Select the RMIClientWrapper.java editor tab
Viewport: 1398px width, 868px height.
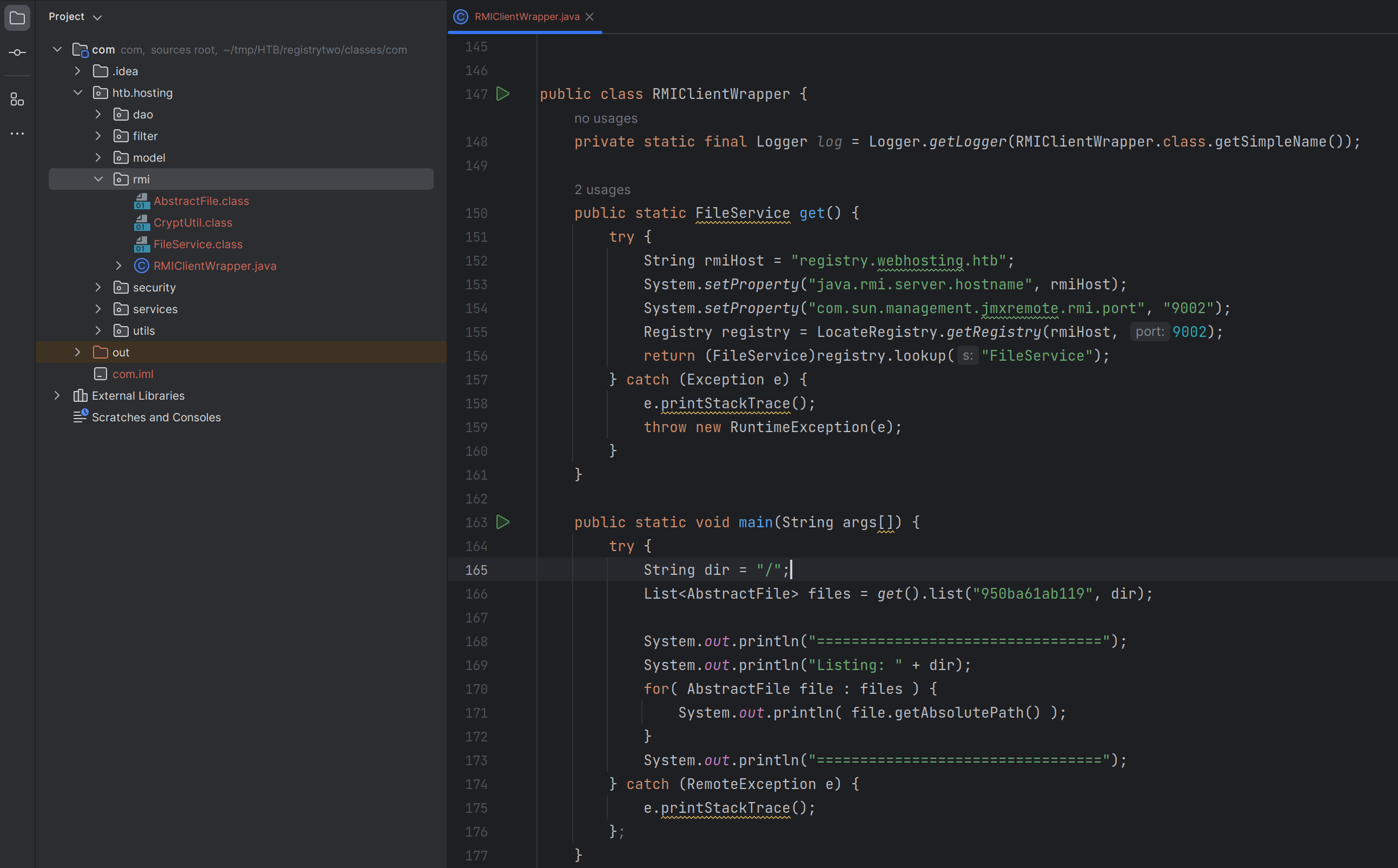click(x=525, y=17)
